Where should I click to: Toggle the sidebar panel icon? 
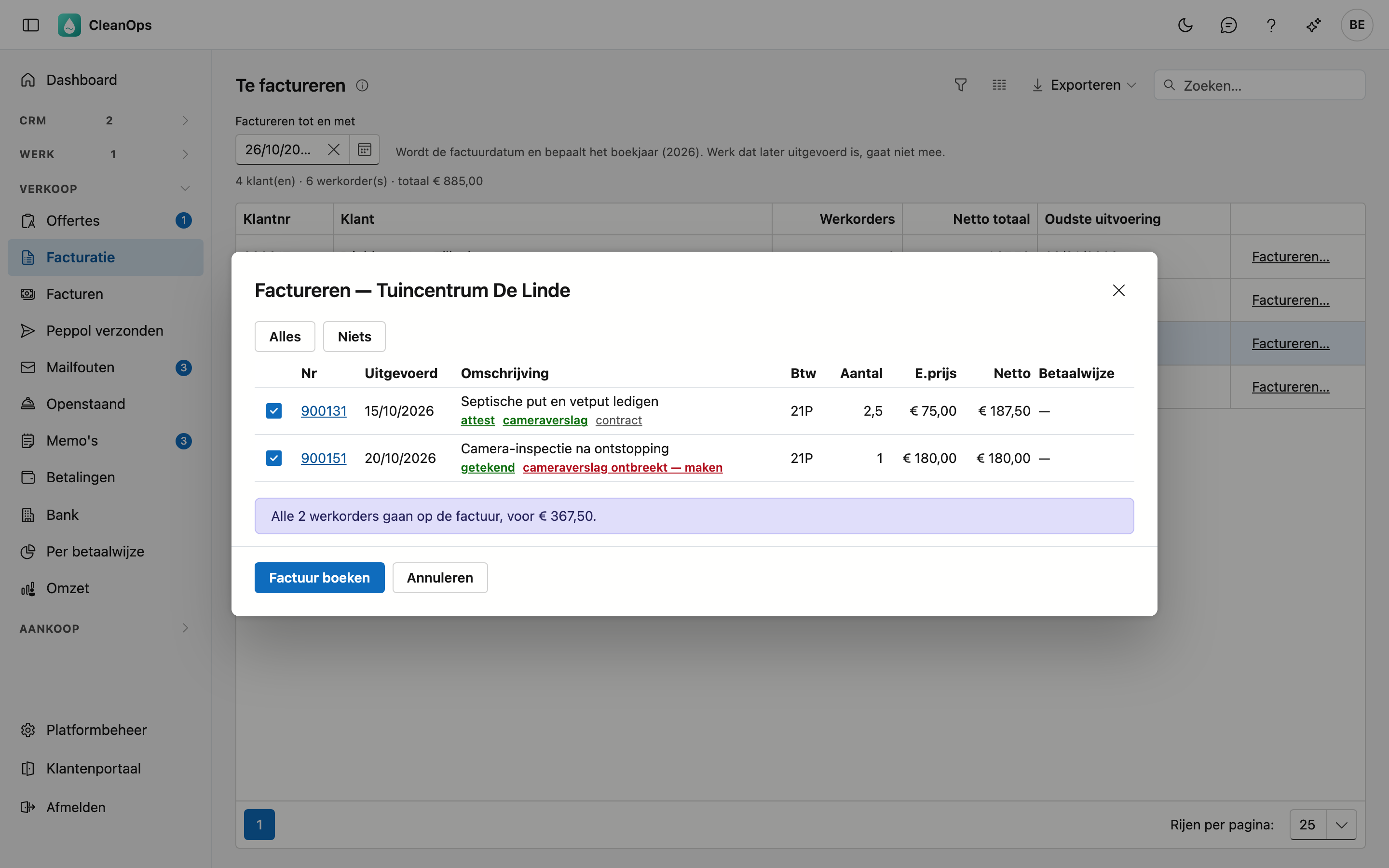point(31,25)
